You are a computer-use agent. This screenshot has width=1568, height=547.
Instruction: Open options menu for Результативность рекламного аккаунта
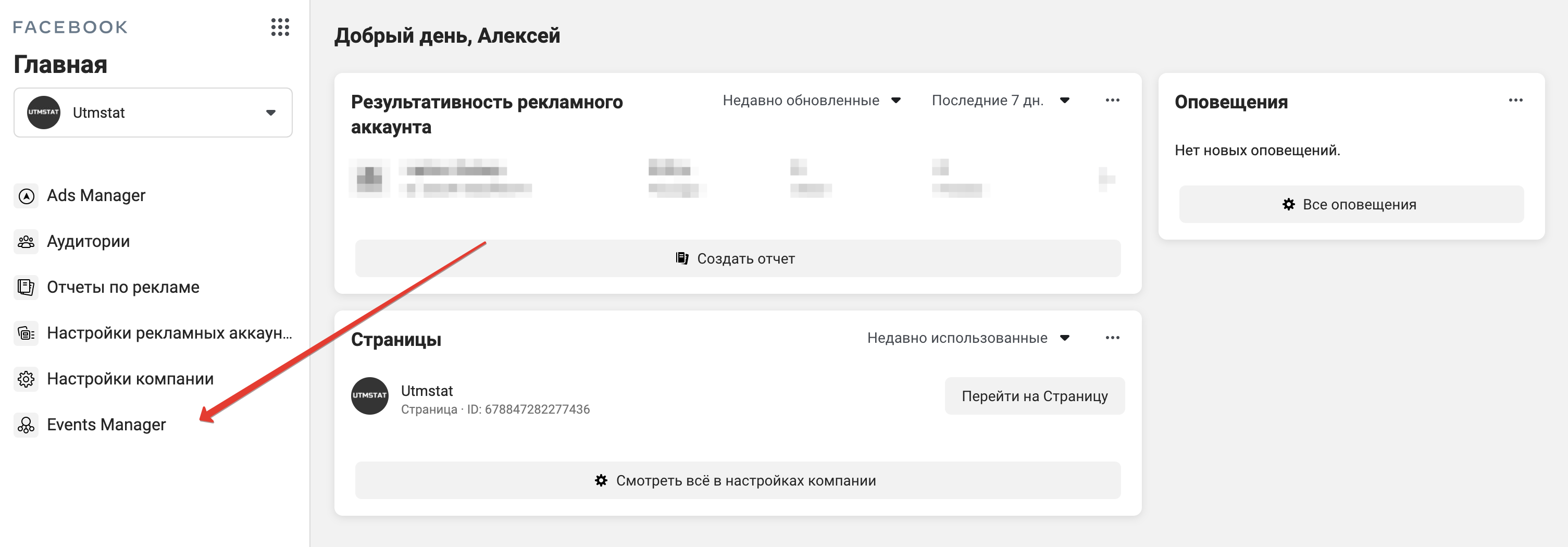coord(1112,100)
